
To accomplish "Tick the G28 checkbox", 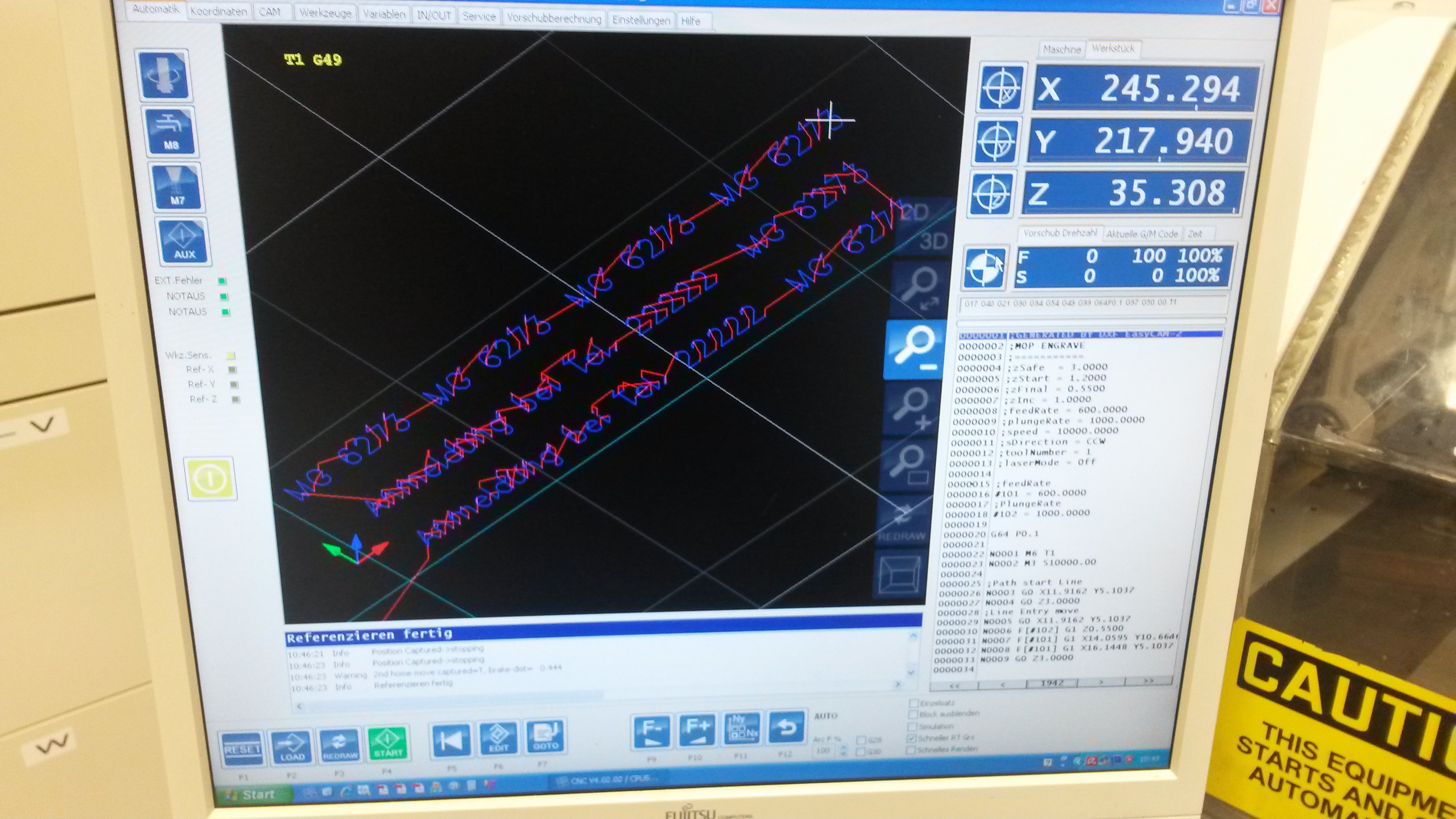I will pyautogui.click(x=861, y=740).
